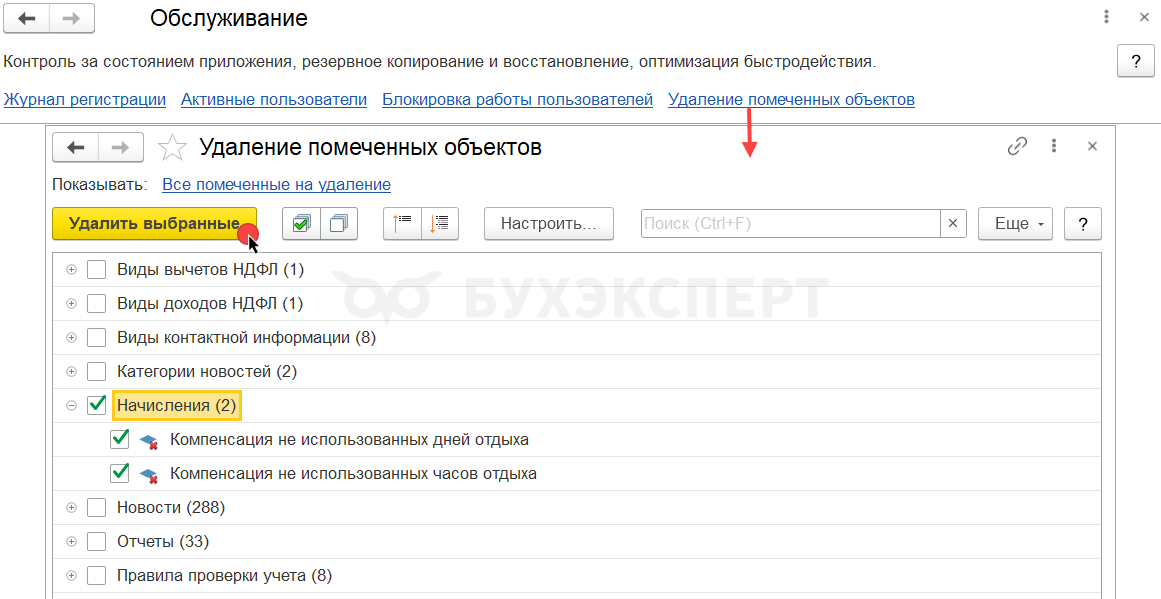The width and height of the screenshot is (1161, 599).
Task: Check all items with the toolbar icon
Action: pyautogui.click(x=301, y=224)
